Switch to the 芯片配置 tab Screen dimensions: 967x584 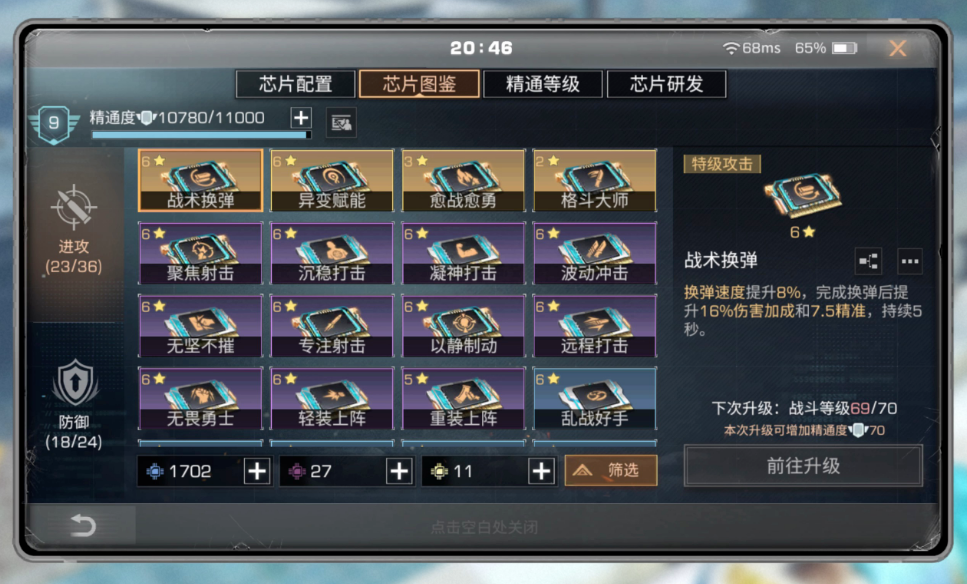tap(295, 84)
